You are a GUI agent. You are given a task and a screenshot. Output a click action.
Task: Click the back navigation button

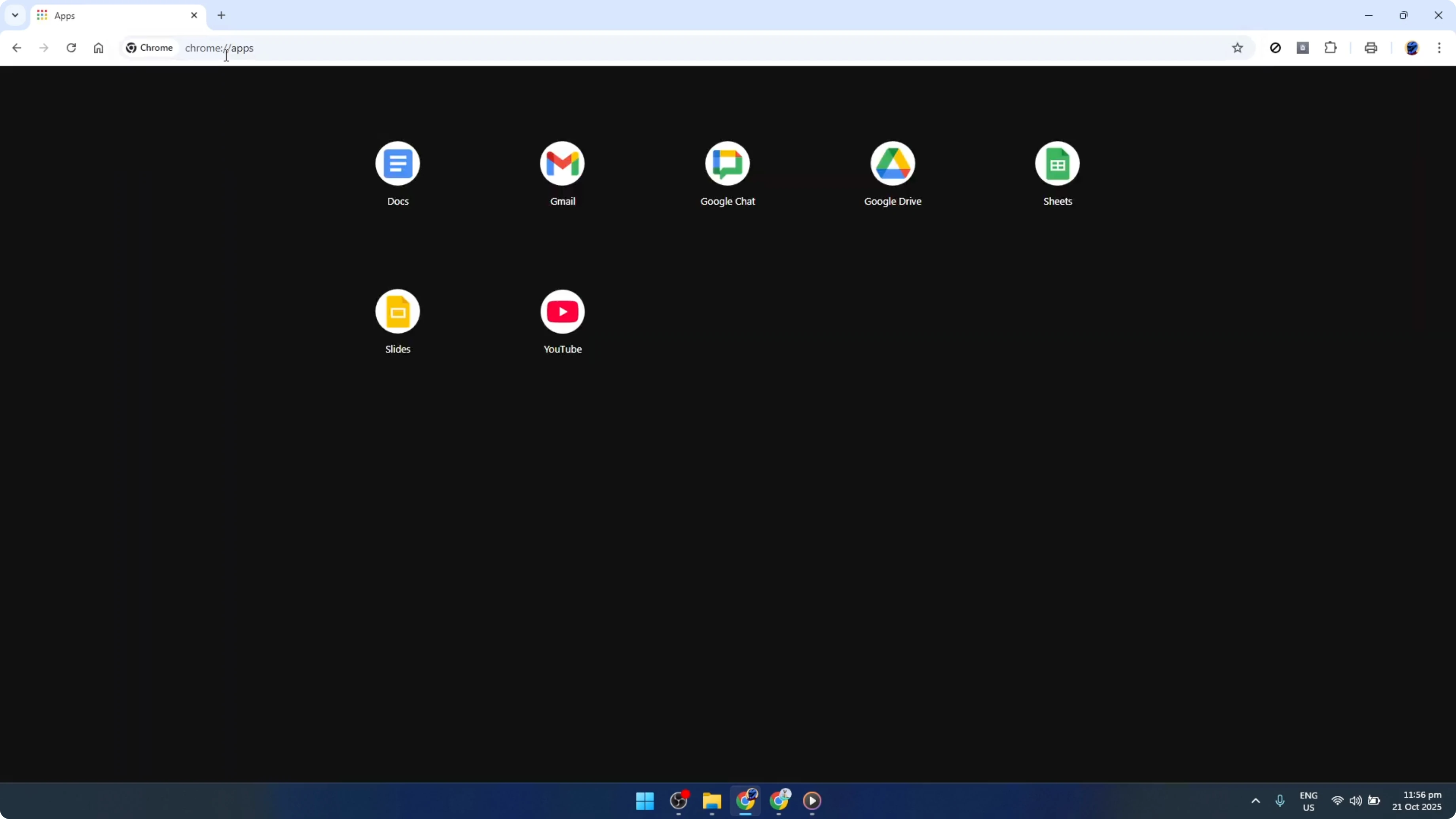[x=17, y=48]
